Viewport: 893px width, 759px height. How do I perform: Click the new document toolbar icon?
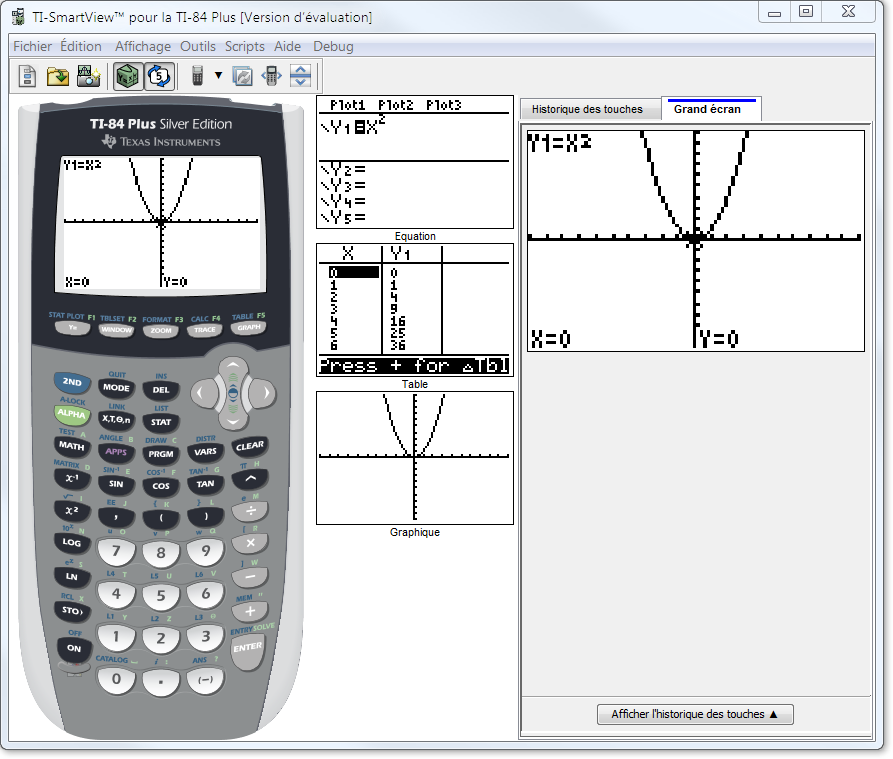click(x=27, y=76)
